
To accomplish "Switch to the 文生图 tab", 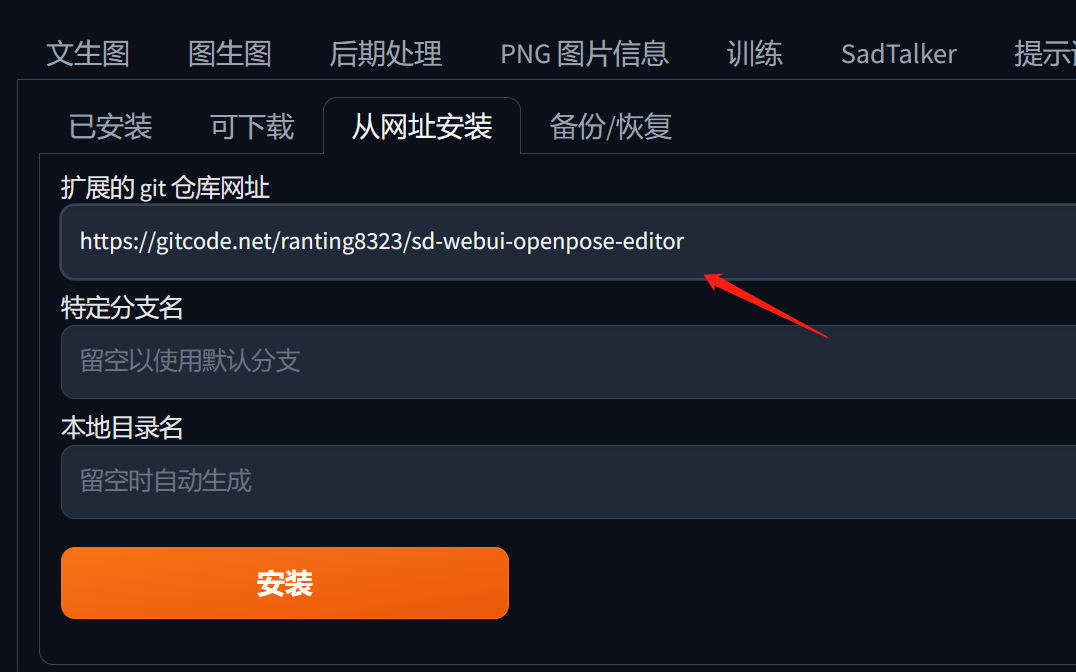I will click(88, 54).
